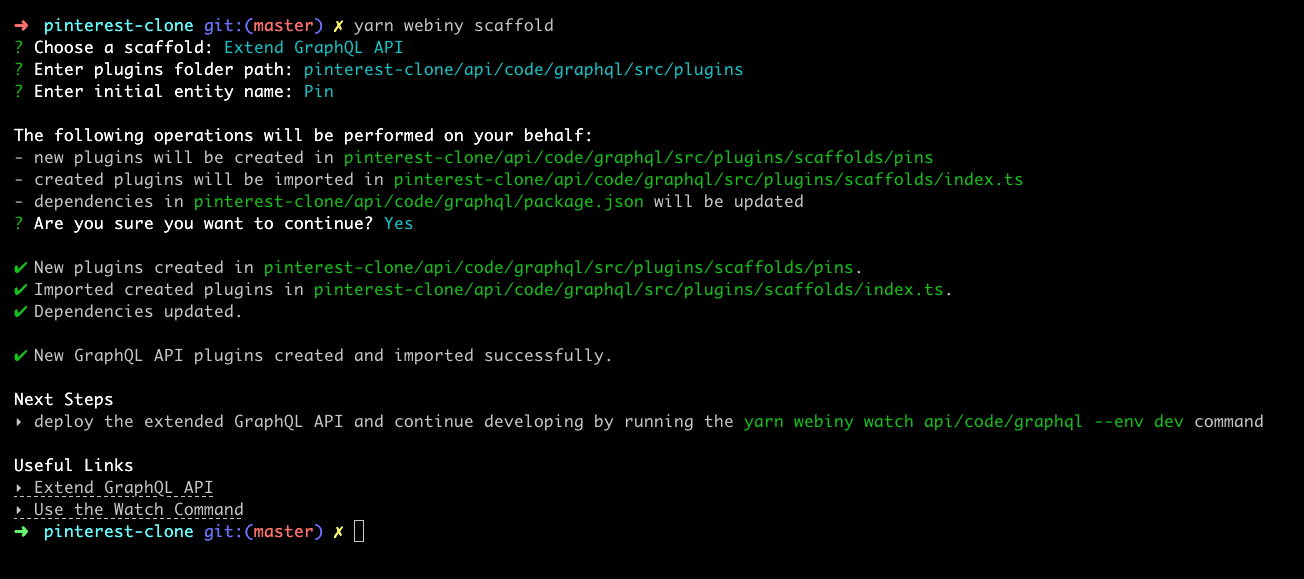1304x579 pixels.
Task: Click the "Extend GraphQL API" link under Useful Links
Action: 123,488
